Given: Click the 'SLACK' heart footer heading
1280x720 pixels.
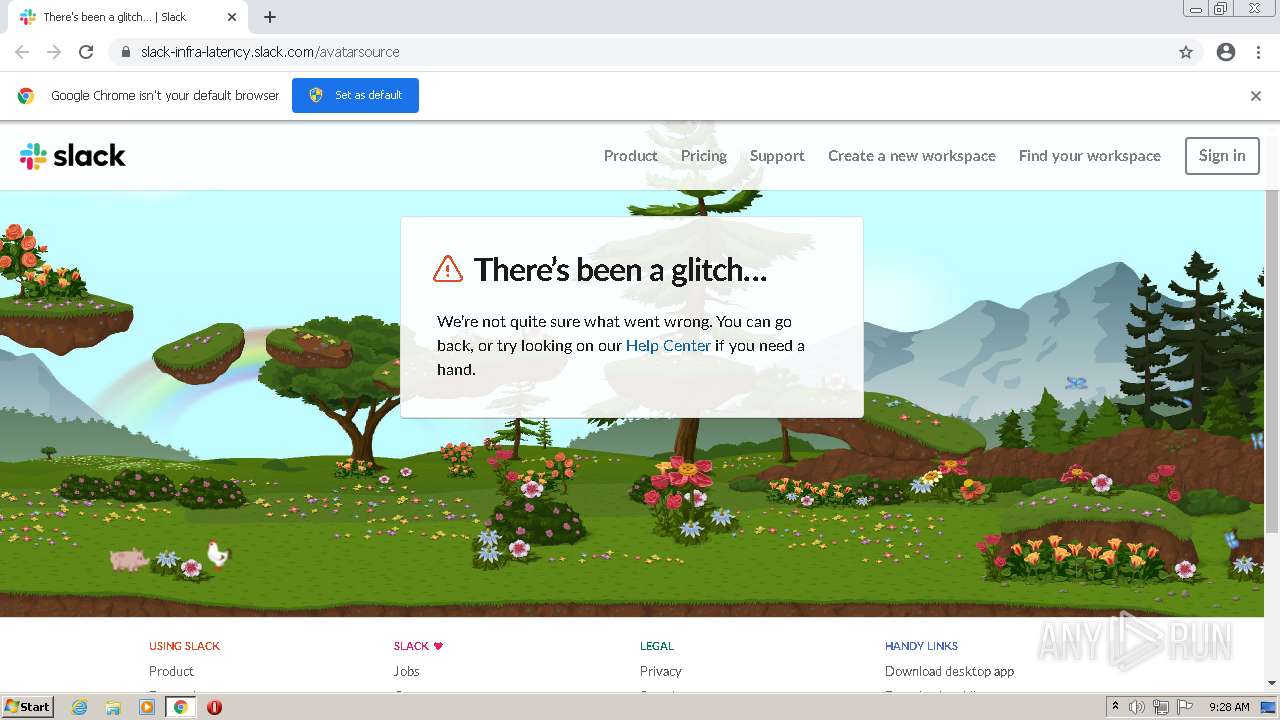Looking at the screenshot, I should point(418,646).
